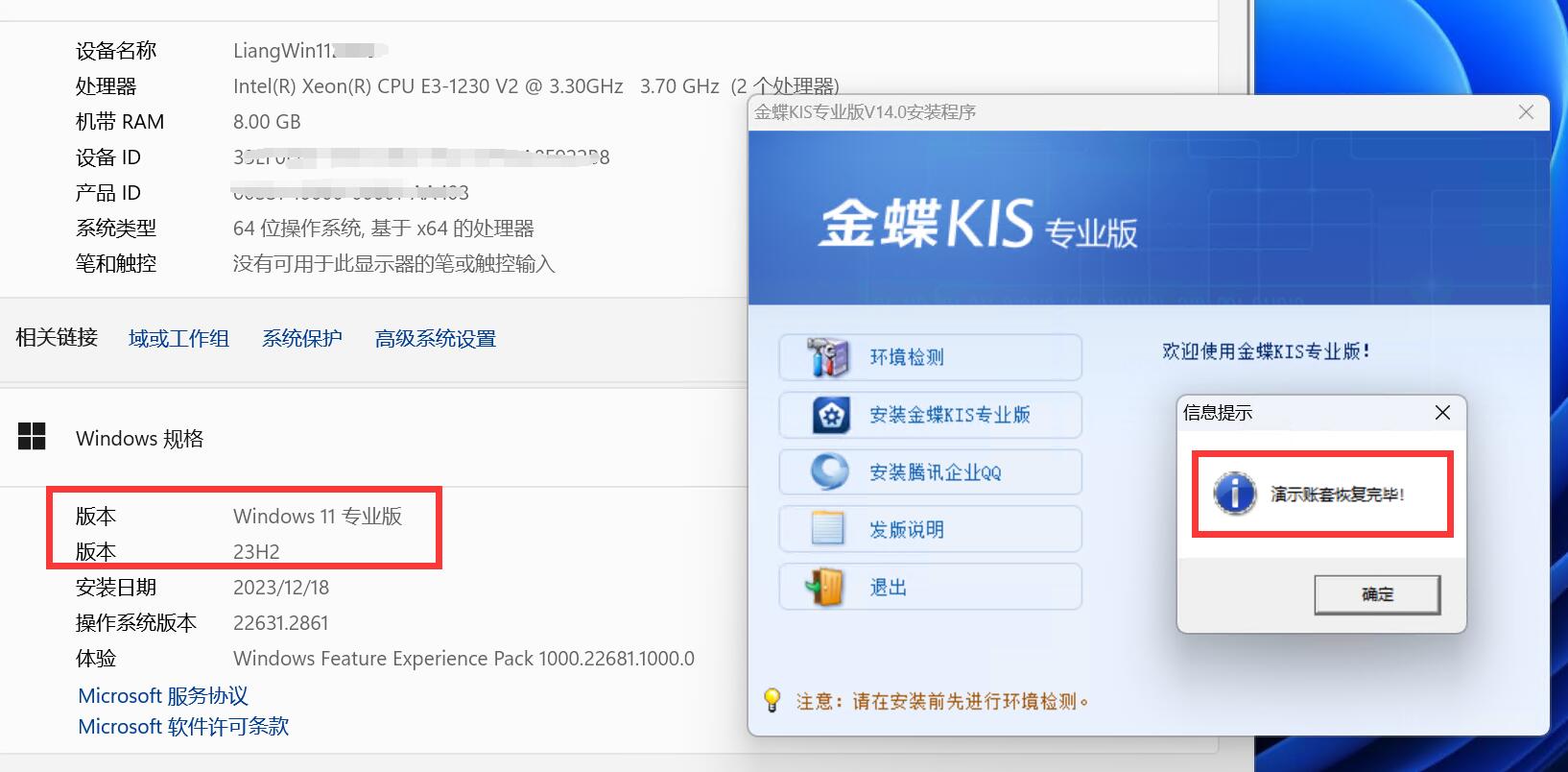Image resolution: width=1568 pixels, height=772 pixels.
Task: Open the 域或工作组 link
Action: 179,338
